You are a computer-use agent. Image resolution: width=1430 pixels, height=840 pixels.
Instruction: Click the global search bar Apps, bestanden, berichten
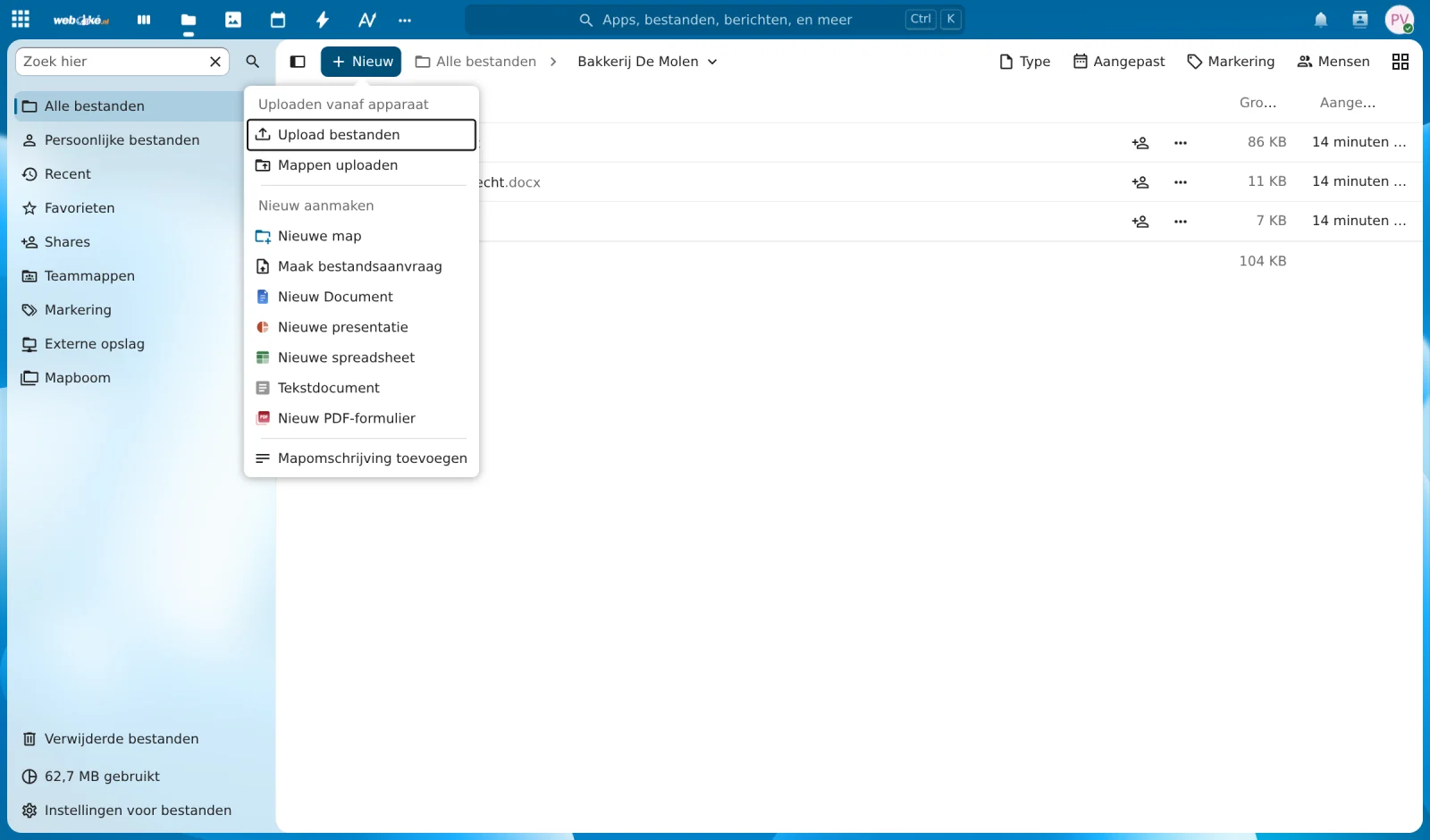715,20
